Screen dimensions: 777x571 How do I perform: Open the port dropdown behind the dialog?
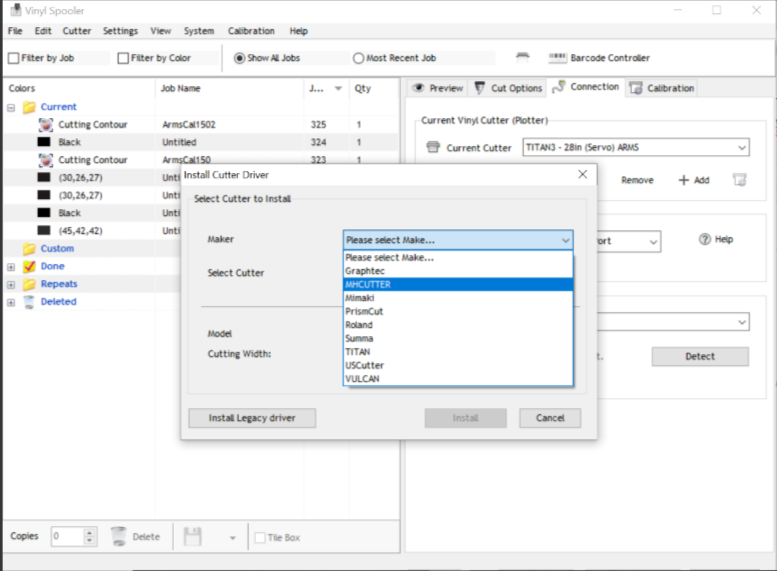click(x=653, y=241)
